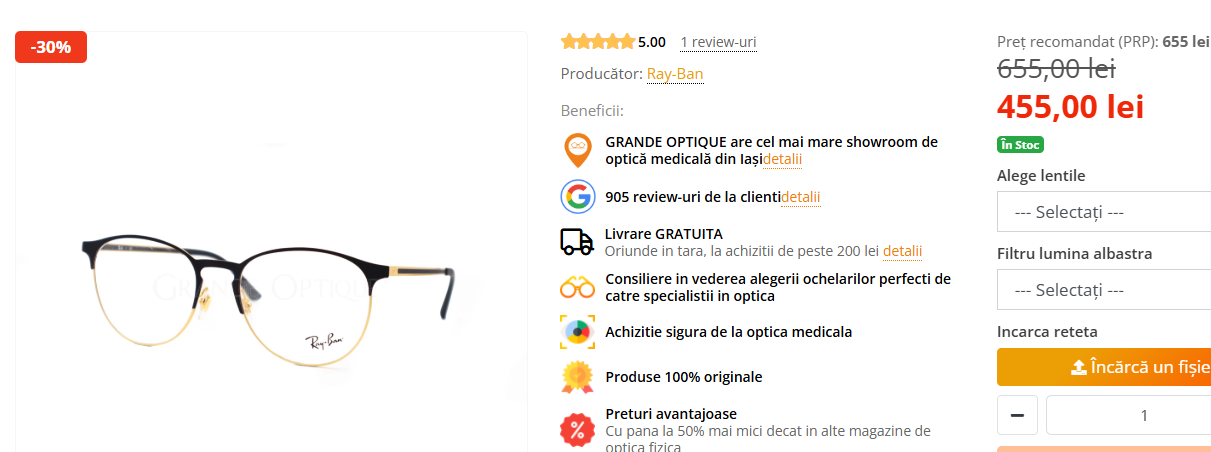Click the quantity input field
1211x452 pixels.
pos(1128,415)
